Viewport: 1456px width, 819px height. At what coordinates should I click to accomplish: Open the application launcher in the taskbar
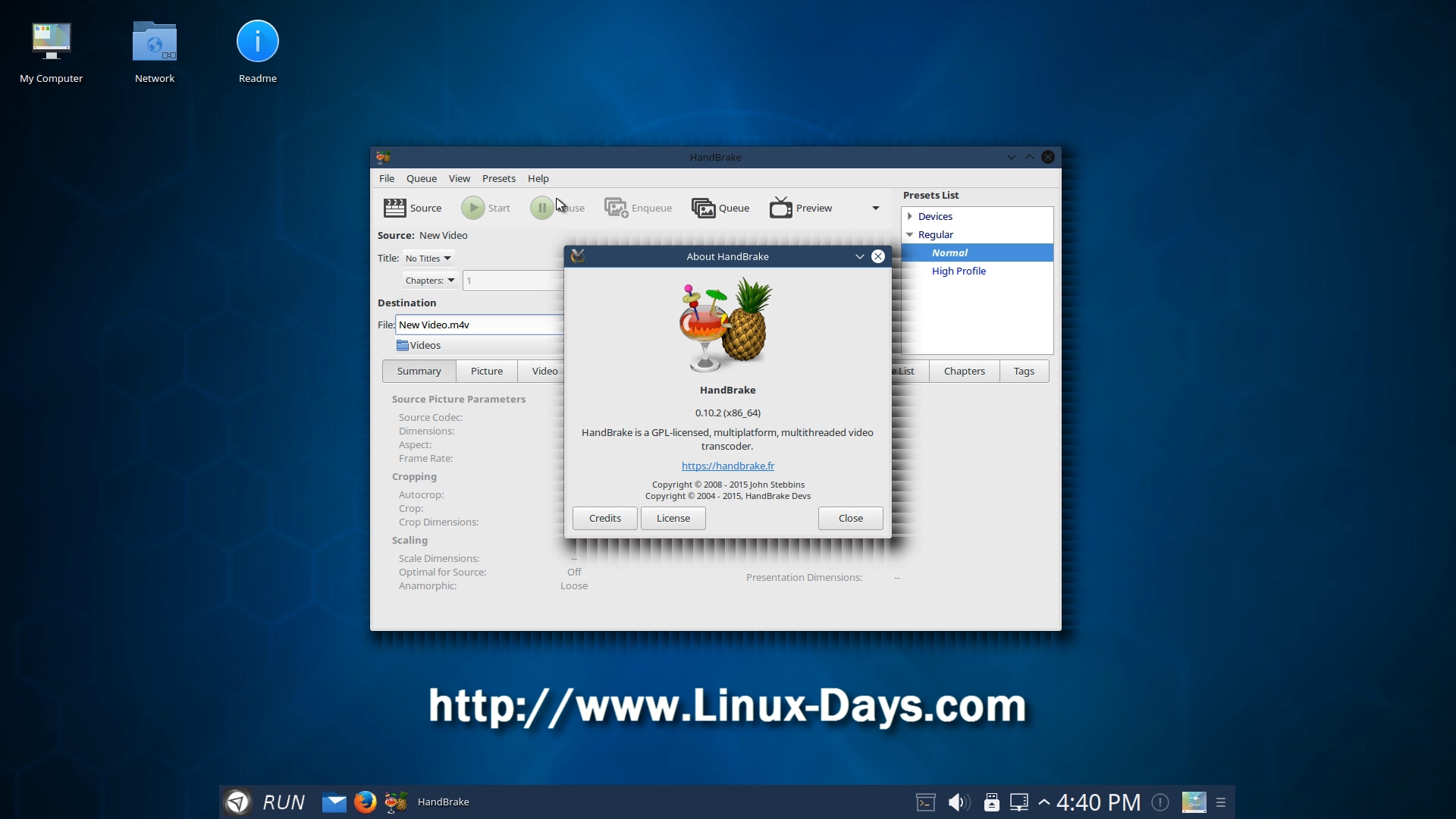(238, 802)
